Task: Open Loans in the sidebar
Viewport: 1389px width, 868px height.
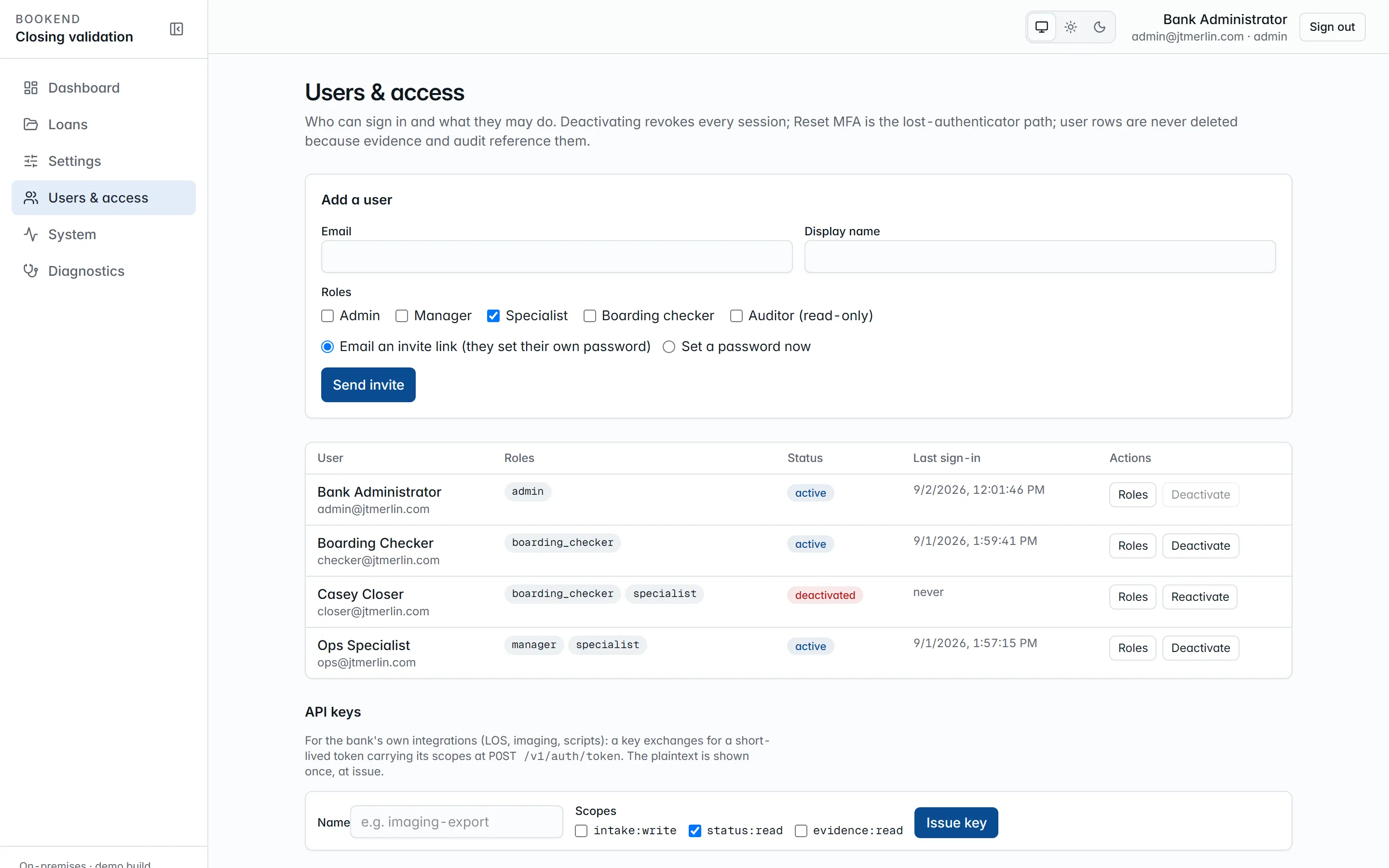Action: [103, 124]
